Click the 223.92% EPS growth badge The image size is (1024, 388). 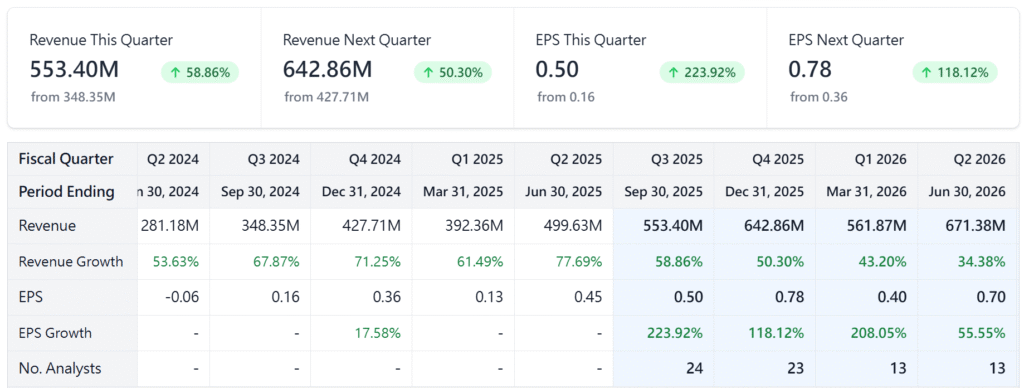click(702, 73)
